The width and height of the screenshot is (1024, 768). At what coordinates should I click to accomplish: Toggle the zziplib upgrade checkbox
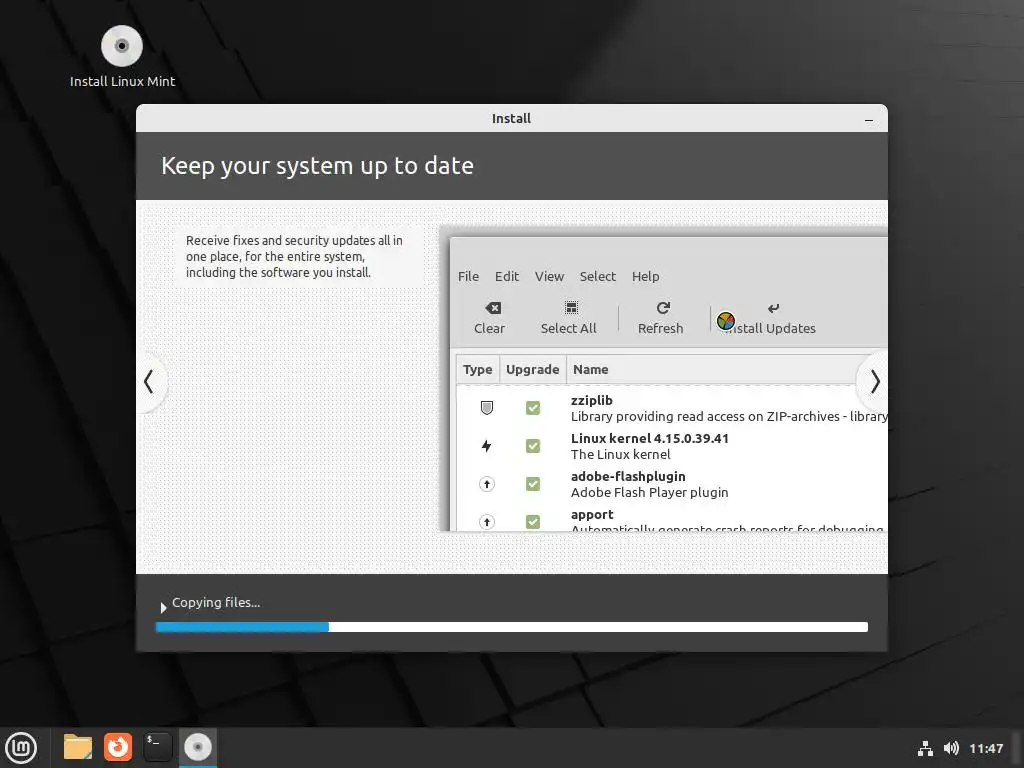point(533,408)
